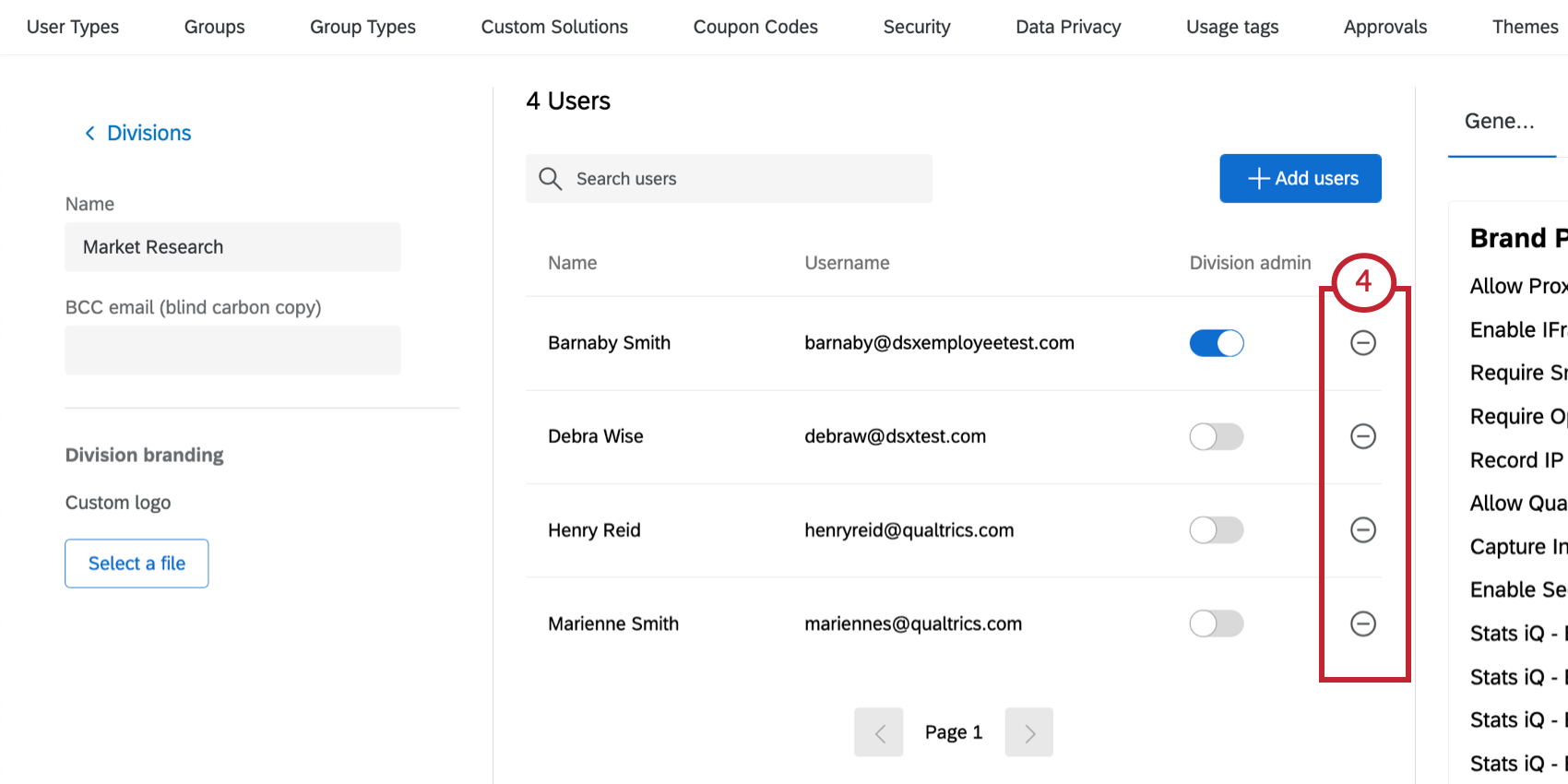The height and width of the screenshot is (784, 1568).
Task: Make Marienne Smith a division admin
Action: tap(1216, 624)
